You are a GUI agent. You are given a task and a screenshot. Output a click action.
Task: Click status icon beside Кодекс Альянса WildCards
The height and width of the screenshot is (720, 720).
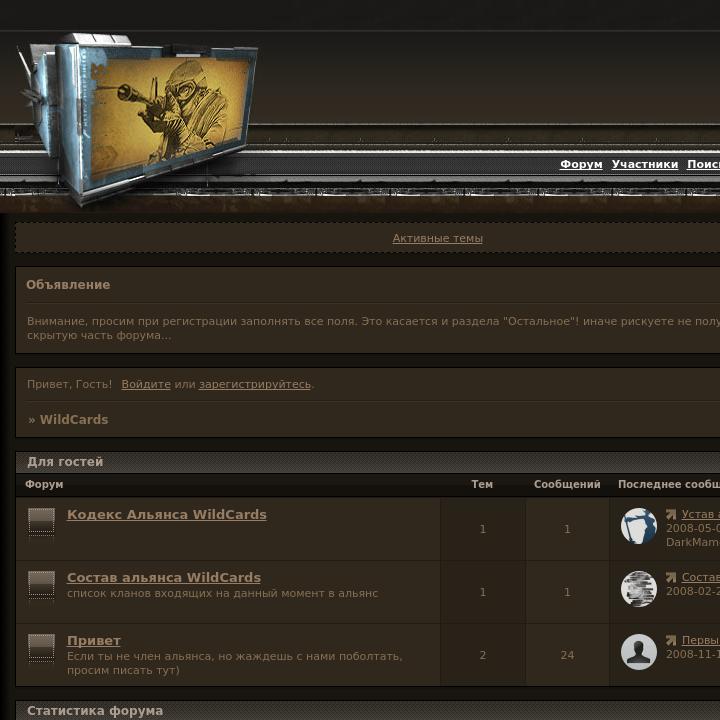pyautogui.click(x=41, y=522)
